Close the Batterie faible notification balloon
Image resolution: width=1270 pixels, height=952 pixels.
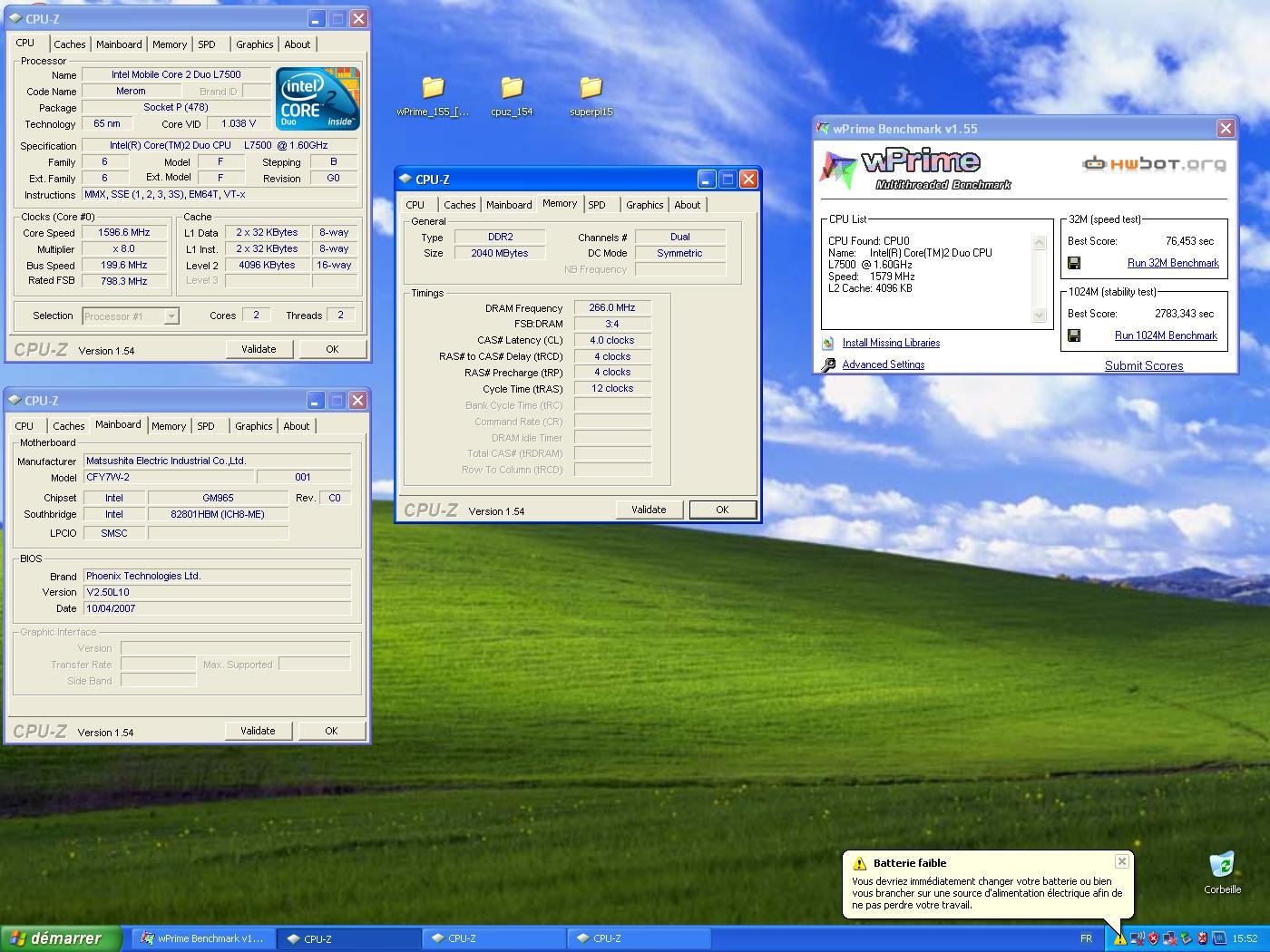click(x=1122, y=861)
